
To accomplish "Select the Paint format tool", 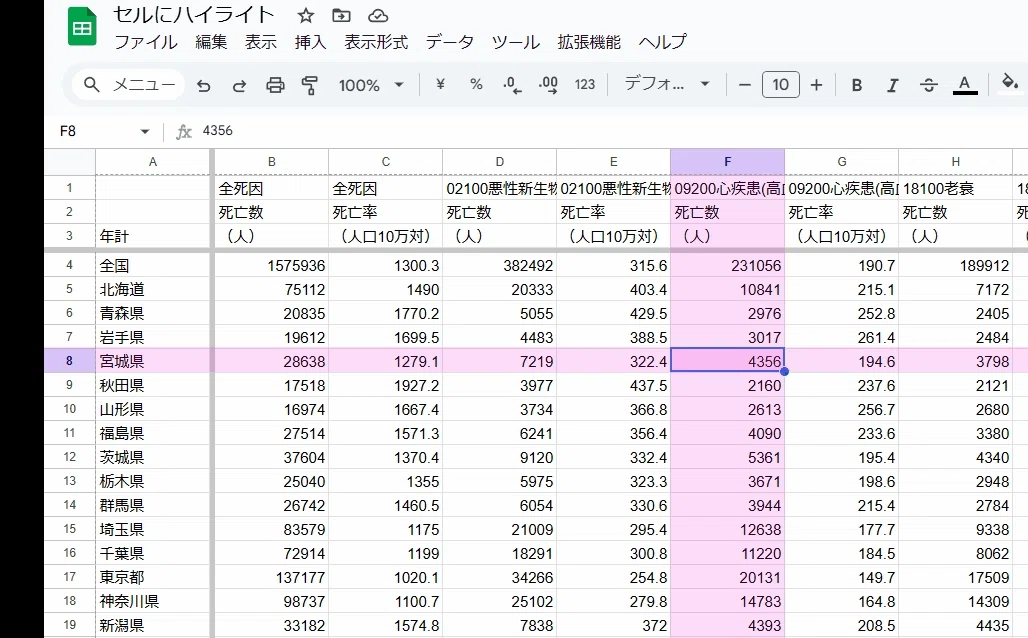I will pyautogui.click(x=309, y=85).
